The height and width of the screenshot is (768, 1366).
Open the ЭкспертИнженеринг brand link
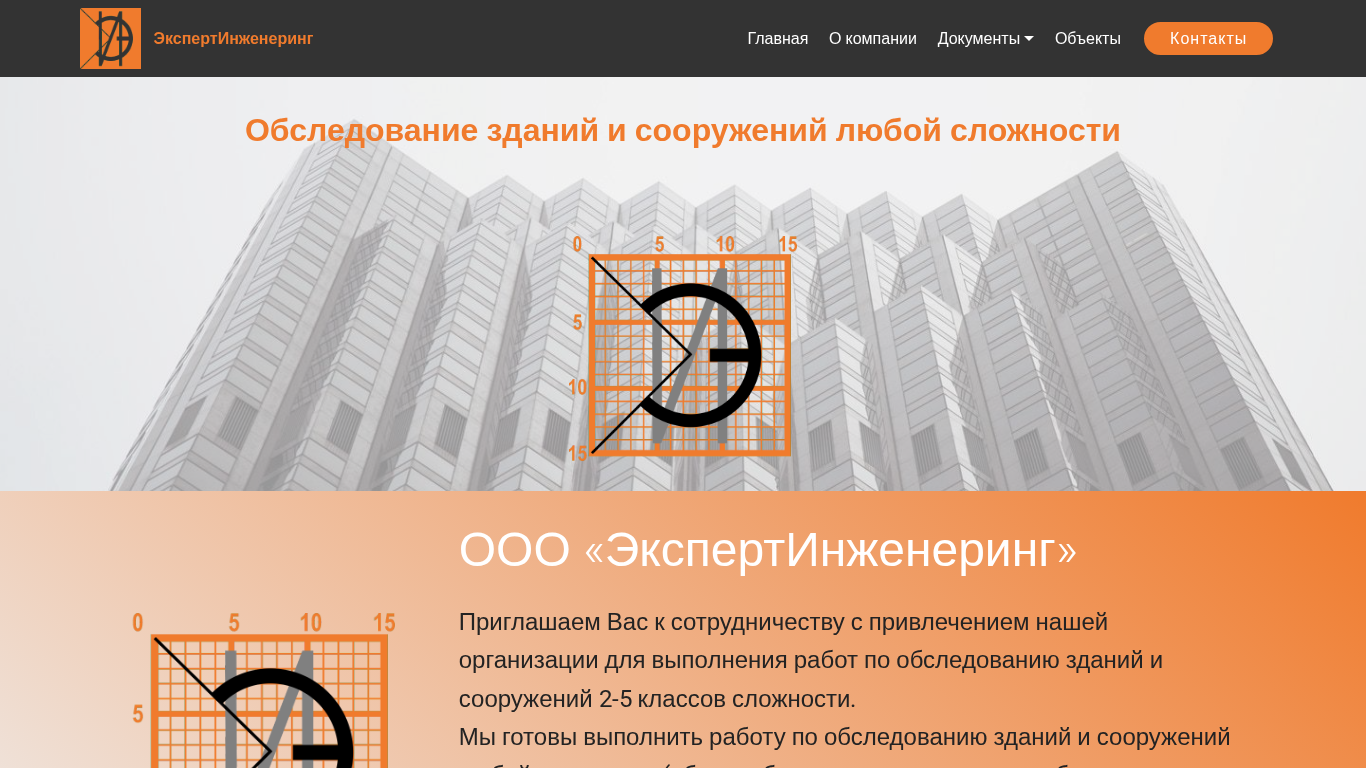point(233,38)
